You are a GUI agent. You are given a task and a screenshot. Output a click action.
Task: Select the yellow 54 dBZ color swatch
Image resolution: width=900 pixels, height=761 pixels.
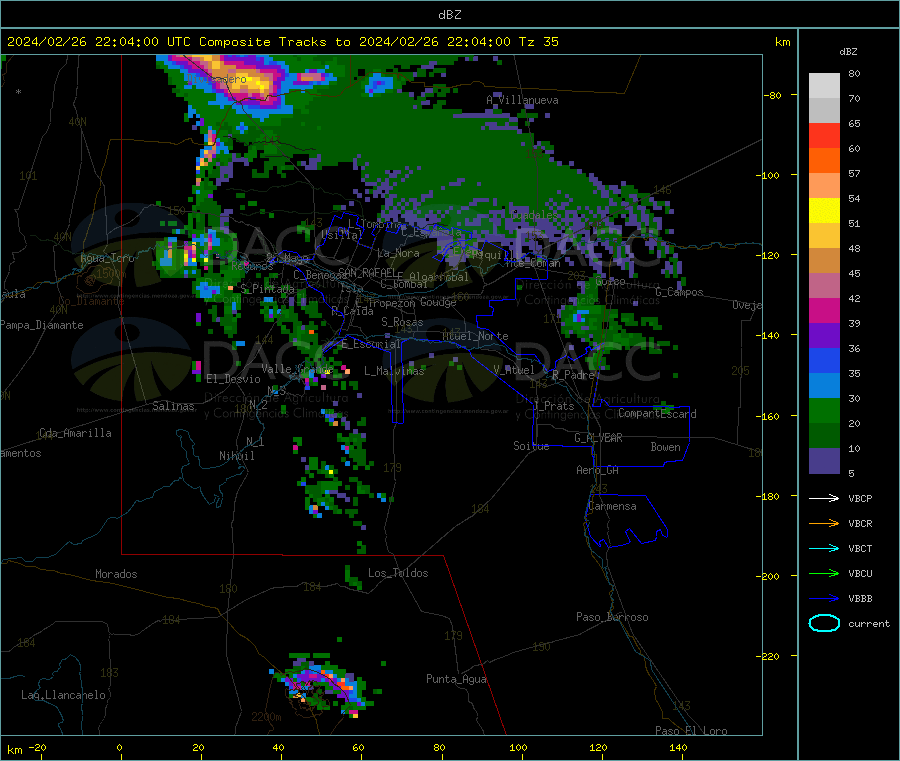coord(824,211)
